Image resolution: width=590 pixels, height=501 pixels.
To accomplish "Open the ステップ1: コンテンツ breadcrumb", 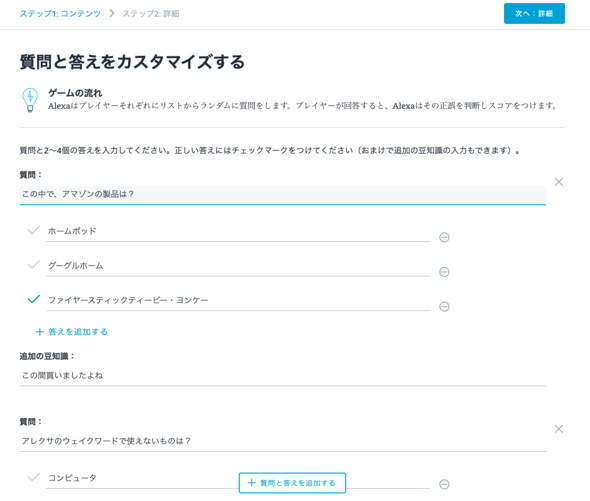I will click(x=60, y=14).
